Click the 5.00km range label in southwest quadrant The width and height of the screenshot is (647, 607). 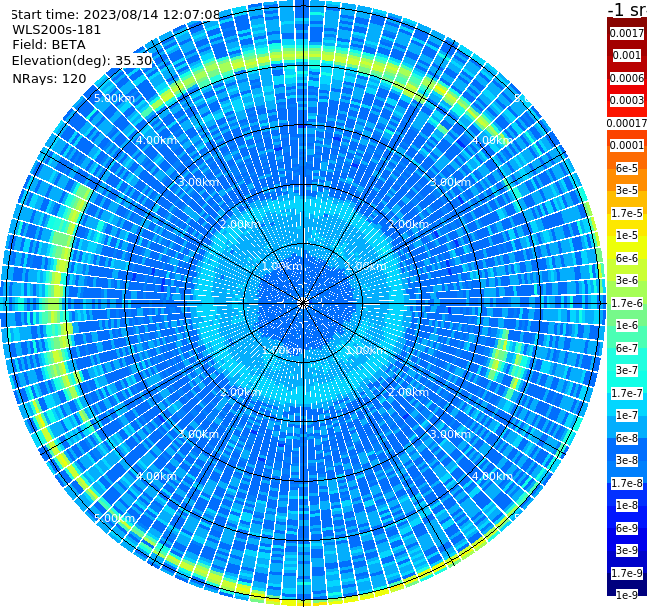(114, 518)
